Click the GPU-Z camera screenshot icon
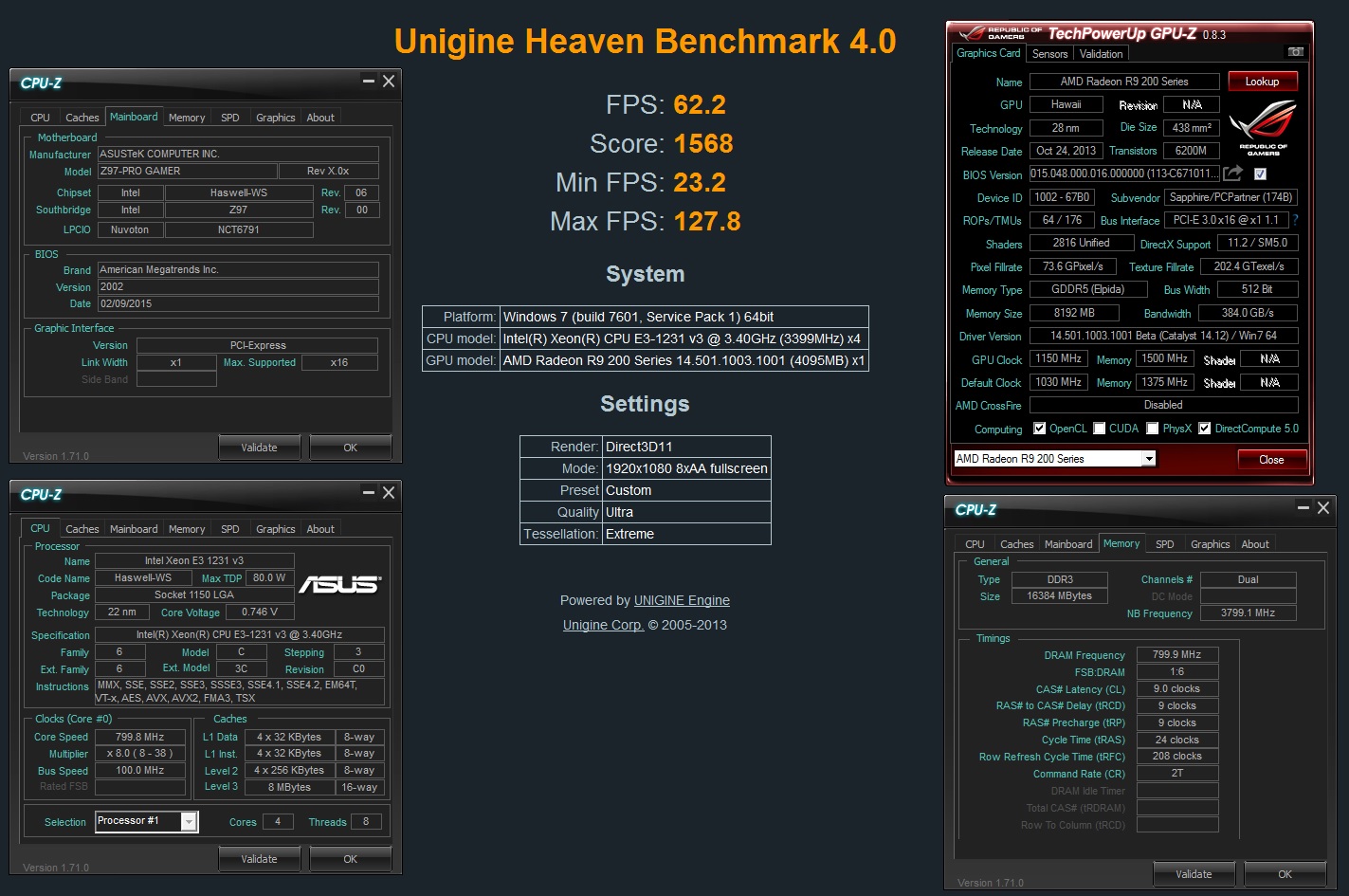 coord(1295,52)
